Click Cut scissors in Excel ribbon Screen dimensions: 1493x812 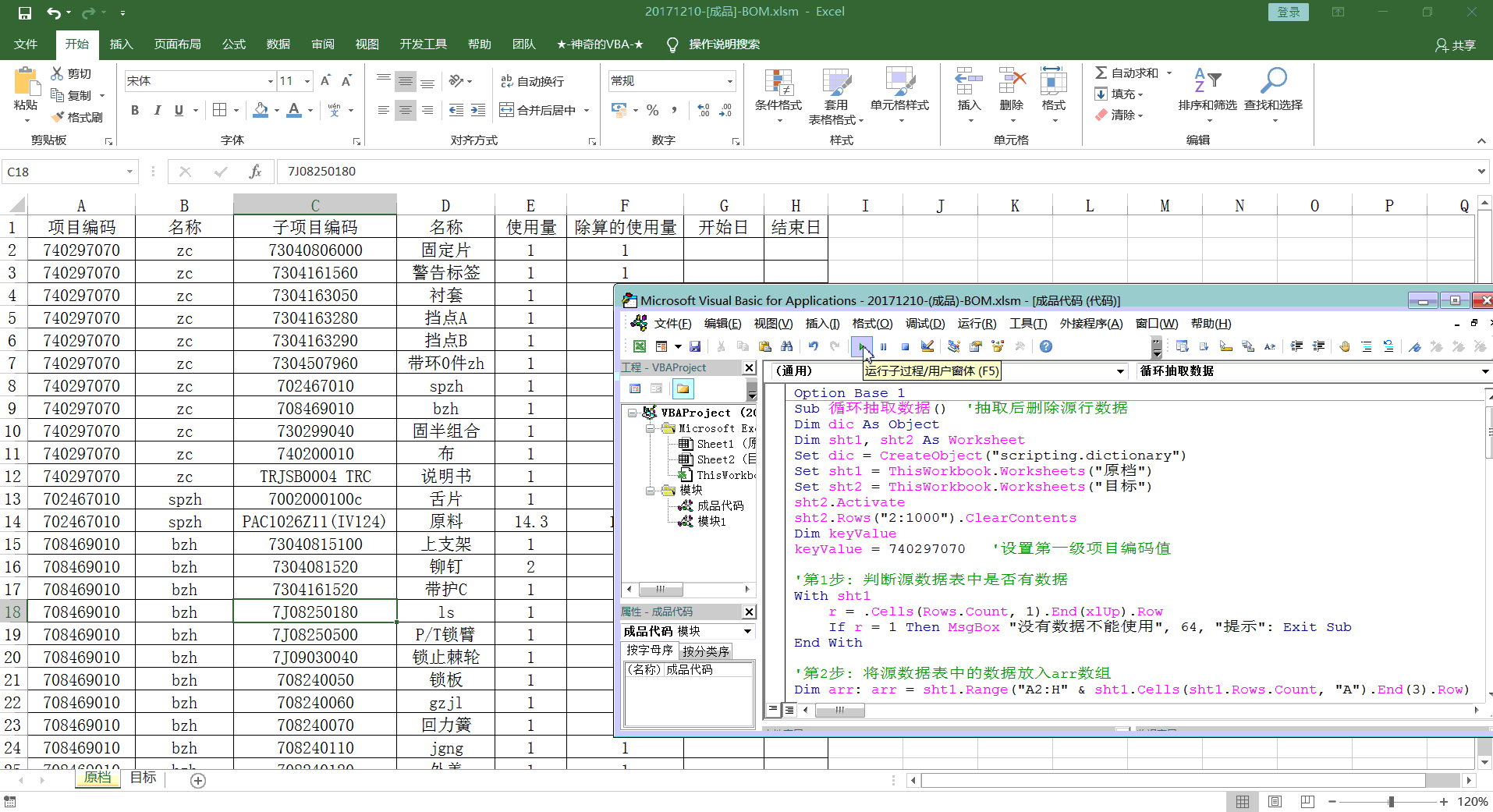pos(71,73)
